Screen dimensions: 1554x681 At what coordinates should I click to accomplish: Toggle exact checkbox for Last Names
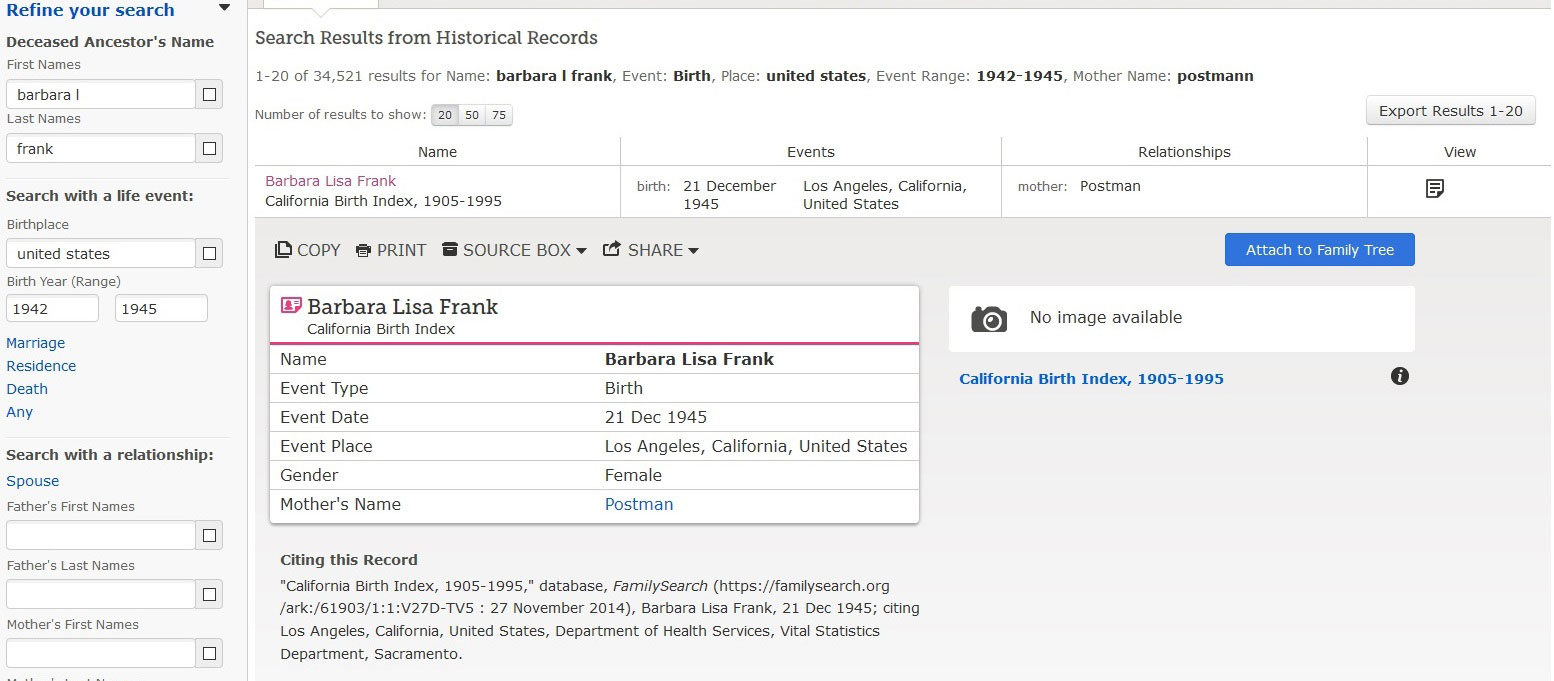pyautogui.click(x=209, y=149)
